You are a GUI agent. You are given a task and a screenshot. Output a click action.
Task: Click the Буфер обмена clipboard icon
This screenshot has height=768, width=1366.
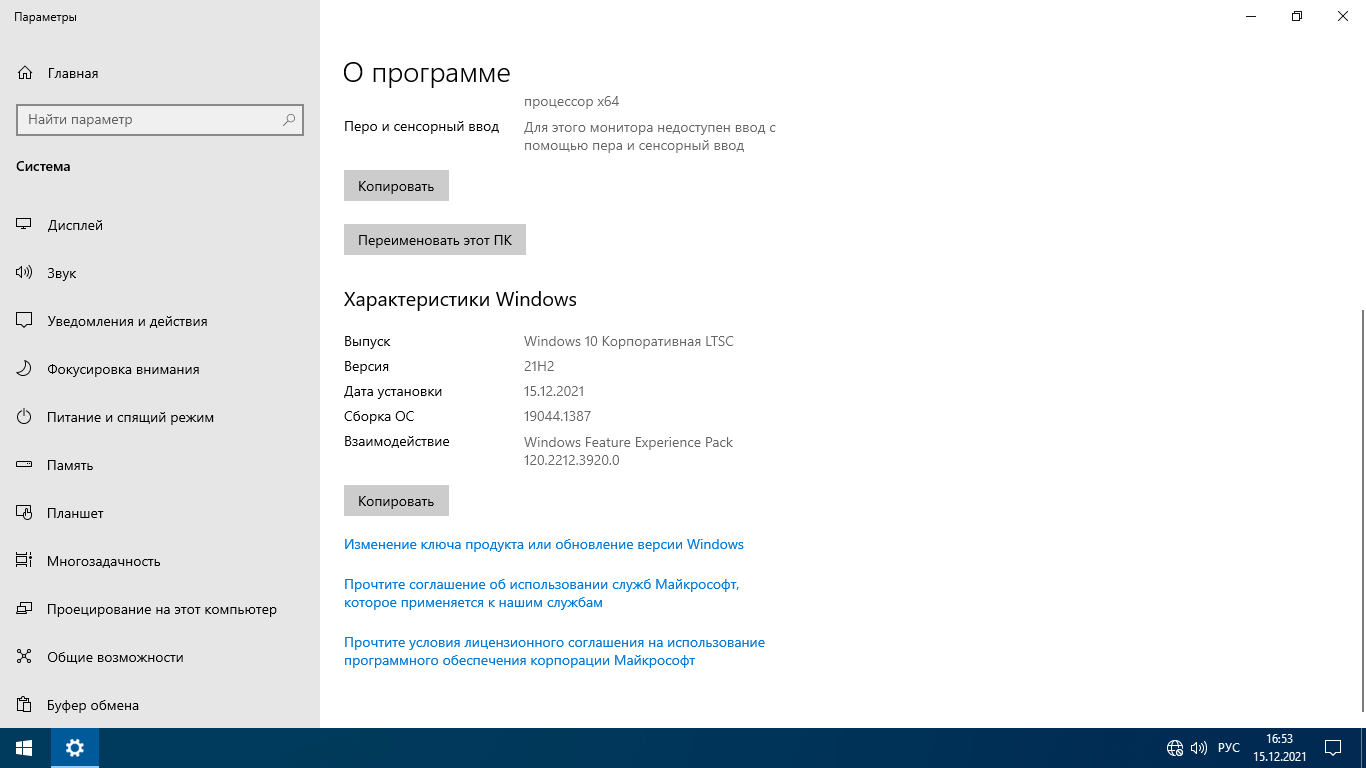click(x=25, y=705)
